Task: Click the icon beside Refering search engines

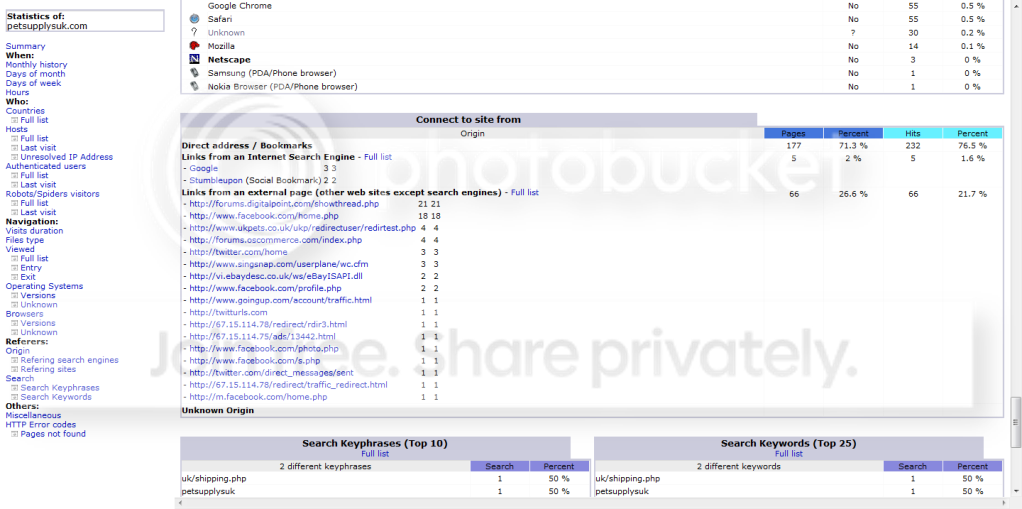Action: 14,360
